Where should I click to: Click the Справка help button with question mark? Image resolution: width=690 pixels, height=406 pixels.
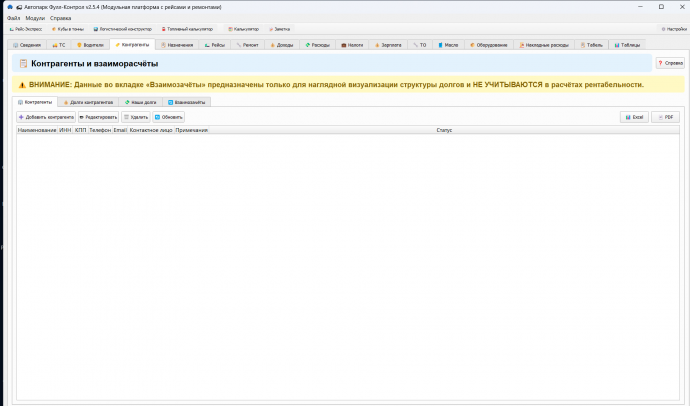[x=670, y=63]
